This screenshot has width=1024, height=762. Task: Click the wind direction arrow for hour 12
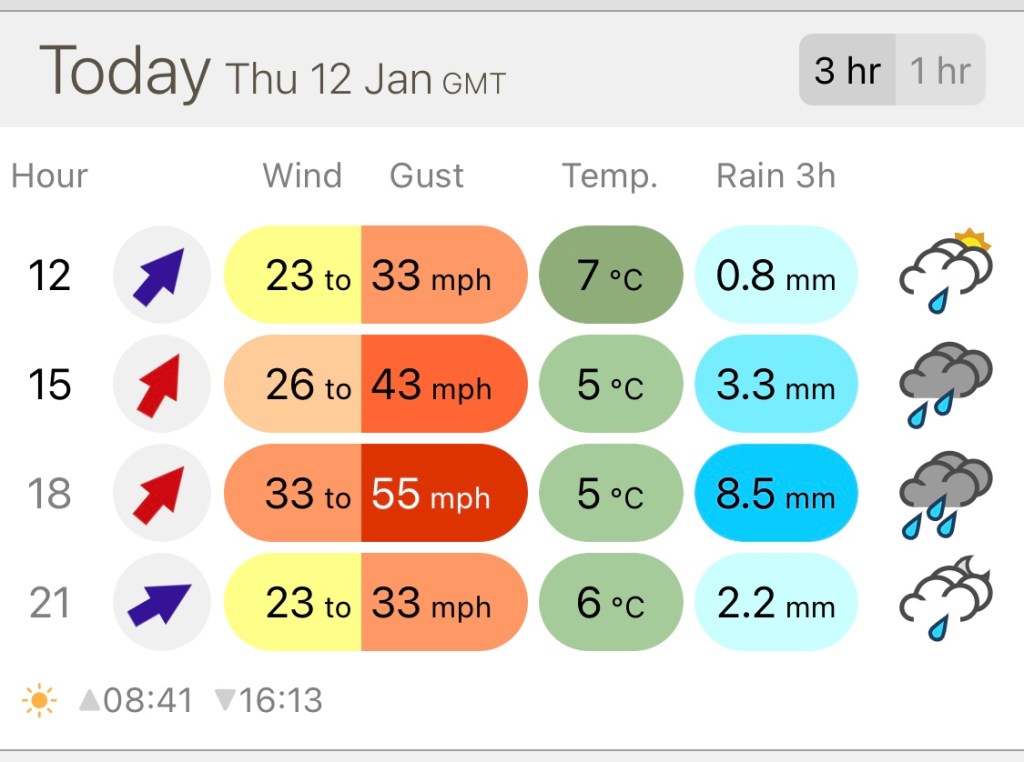click(x=161, y=275)
